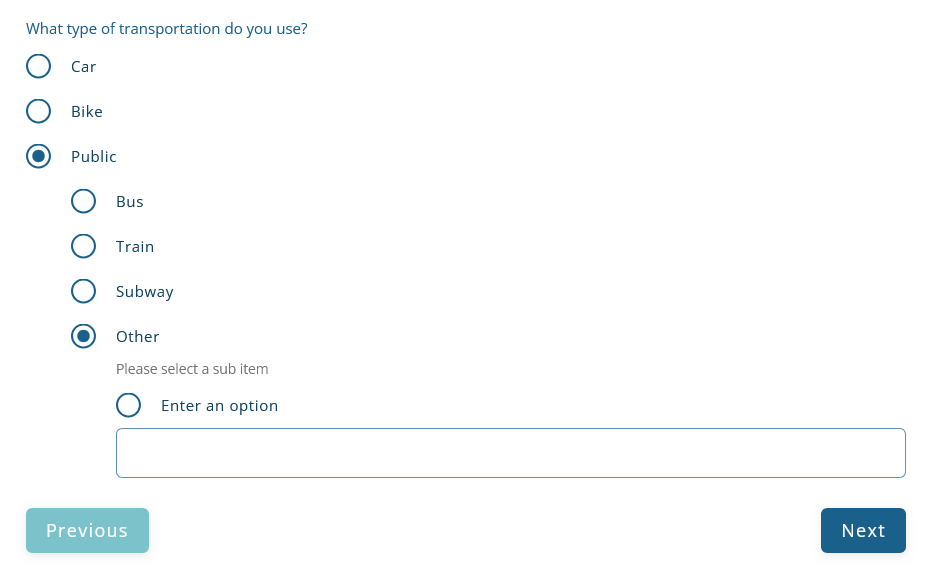Image resolution: width=929 pixels, height=571 pixels.
Task: Click the 'Train' label text
Action: point(135,247)
